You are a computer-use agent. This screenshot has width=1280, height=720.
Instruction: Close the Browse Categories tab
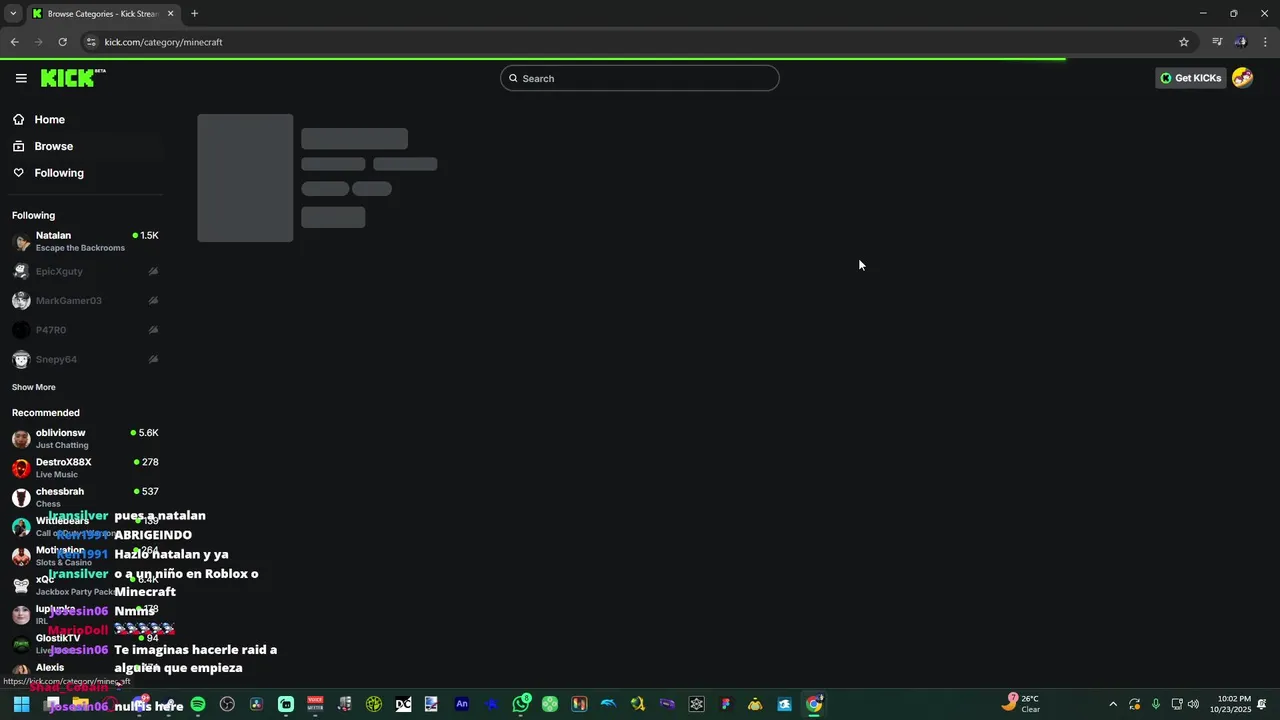pyautogui.click(x=171, y=14)
